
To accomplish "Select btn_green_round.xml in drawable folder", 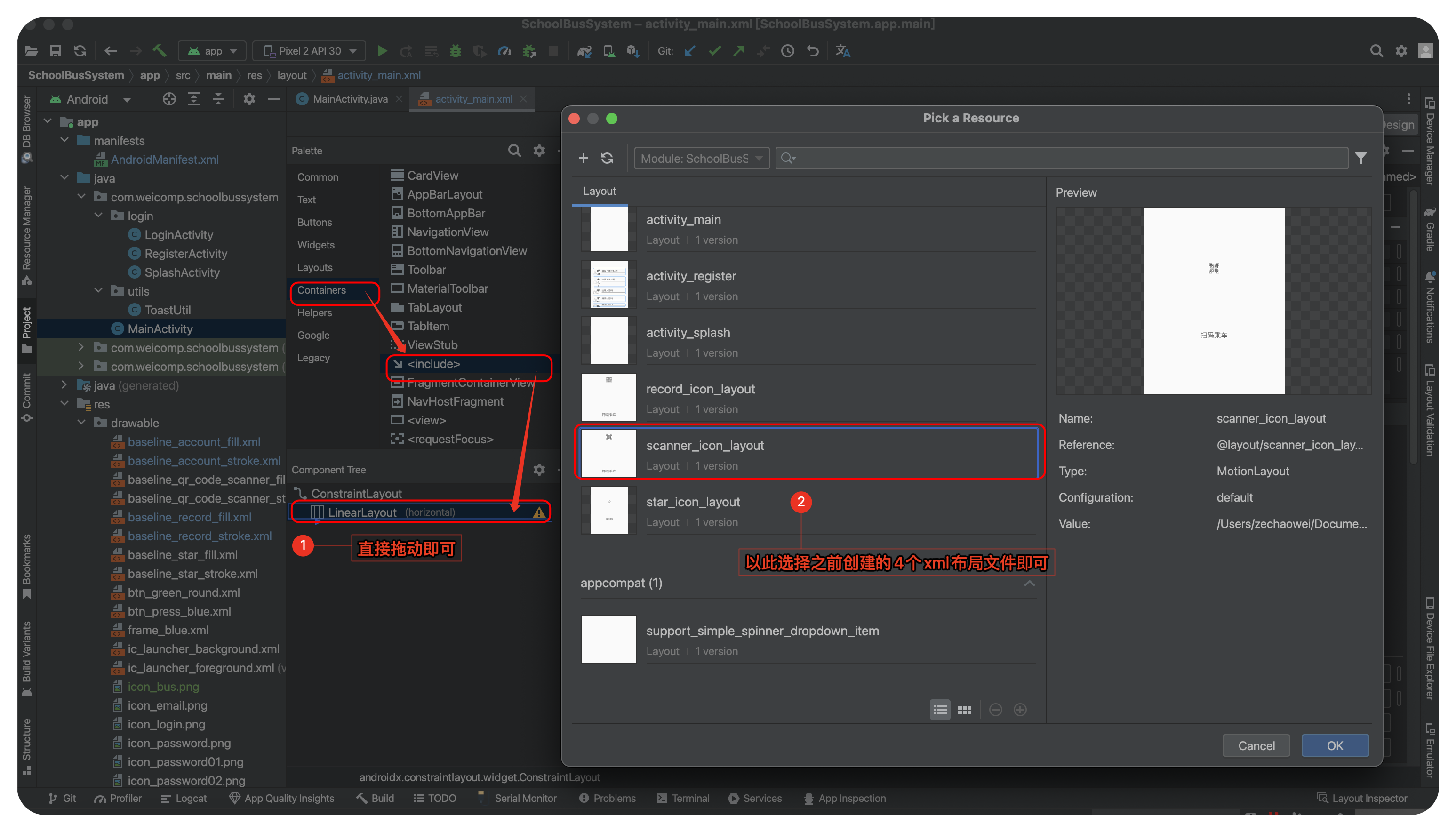I will tap(184, 592).
